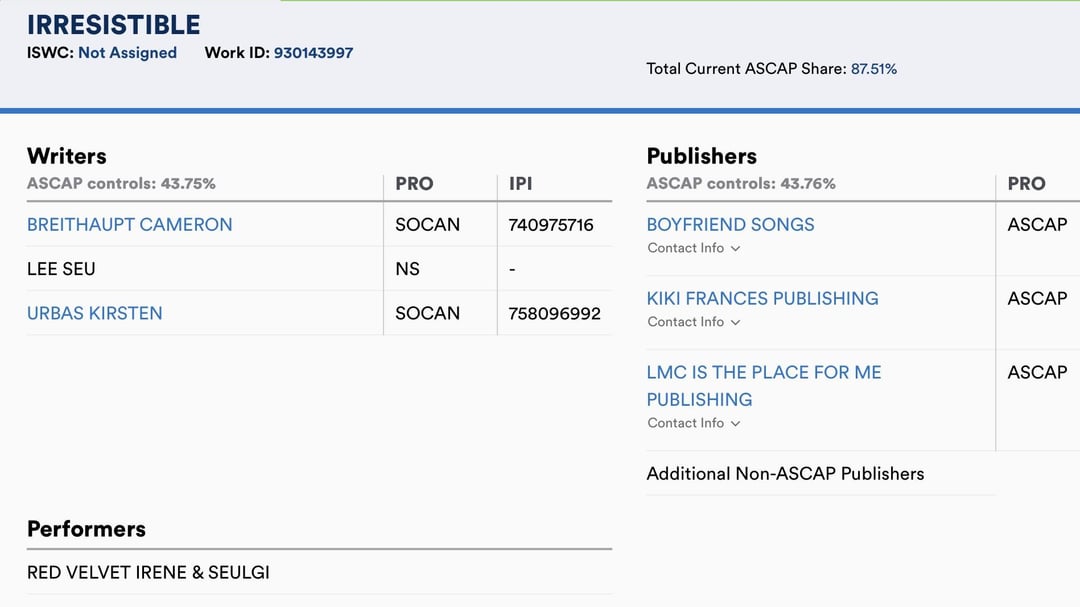Click IPI number 740975716
Viewport: 1080px width, 607px height.
(550, 225)
